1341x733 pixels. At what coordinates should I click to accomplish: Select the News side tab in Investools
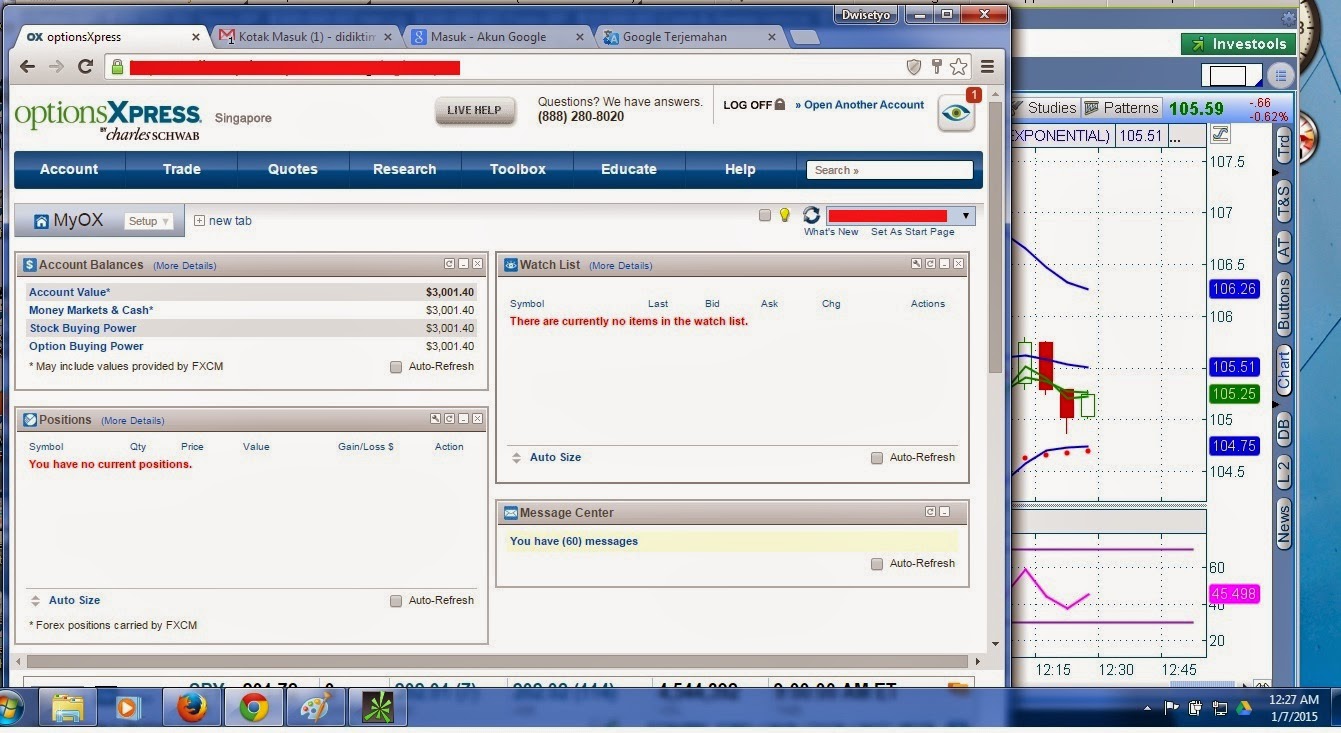pyautogui.click(x=1284, y=523)
